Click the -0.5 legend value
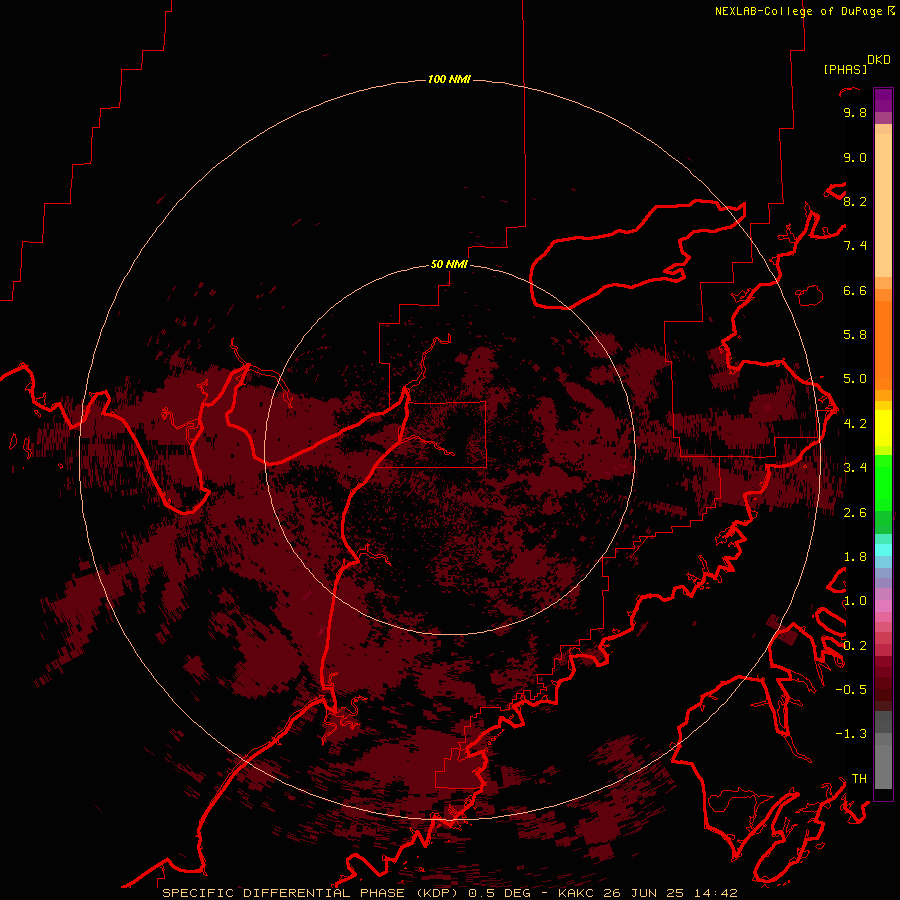The height and width of the screenshot is (900, 900). click(x=851, y=690)
